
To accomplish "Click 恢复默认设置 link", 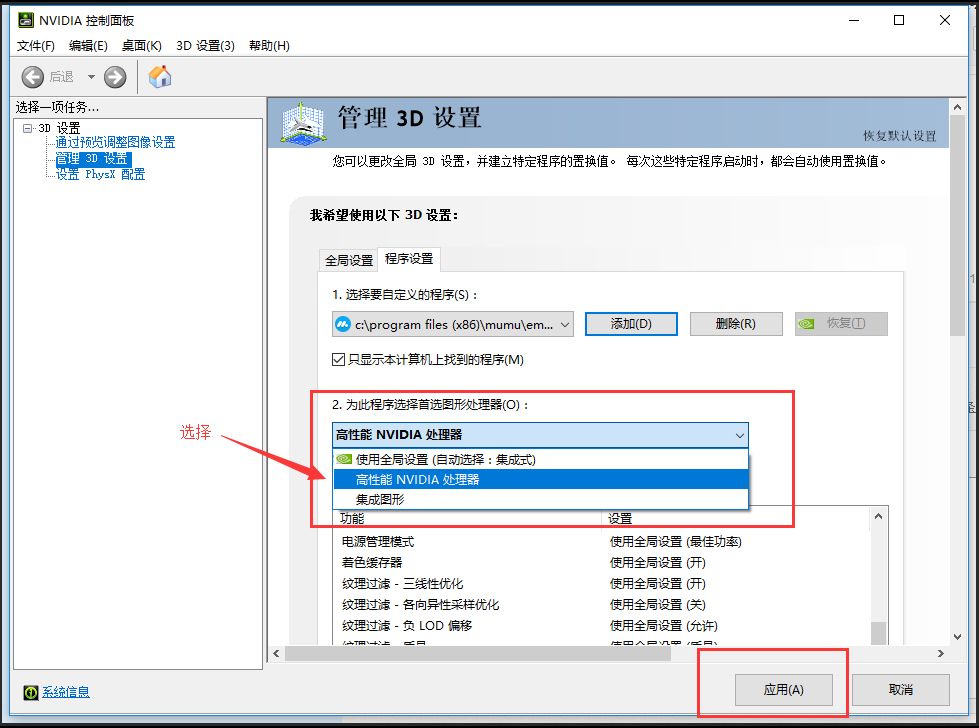I will (x=900, y=136).
